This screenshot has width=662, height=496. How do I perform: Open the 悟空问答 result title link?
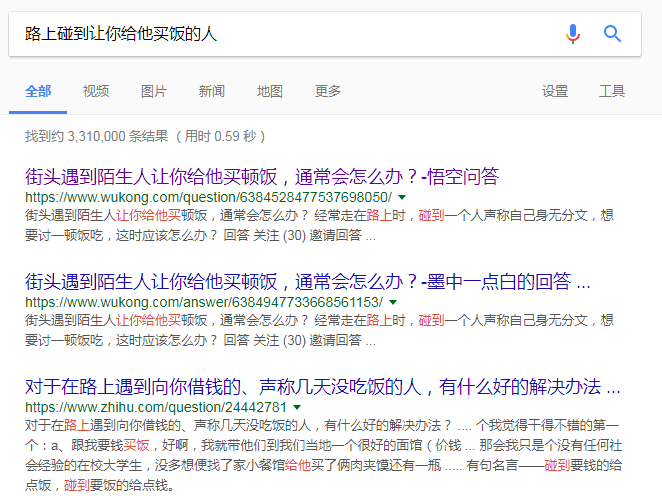(262, 176)
